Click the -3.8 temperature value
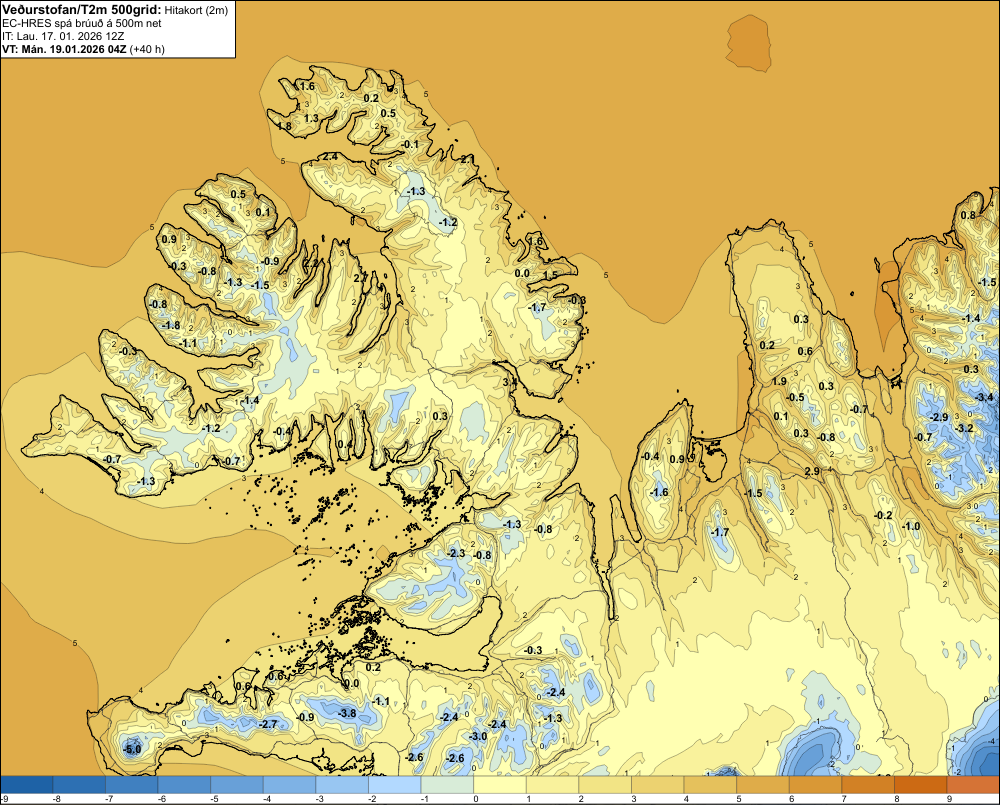Screen dimensions: 1000x805 coord(348,713)
